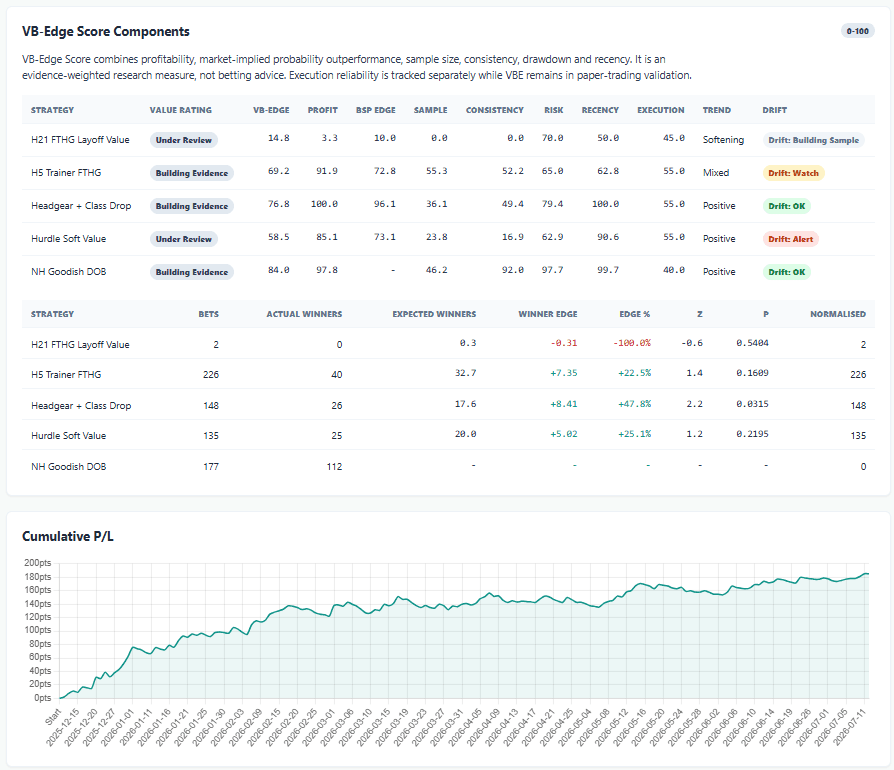Select H21 FTHG Layoff Value in score components table
The width and height of the screenshot is (894, 770).
pos(80,140)
